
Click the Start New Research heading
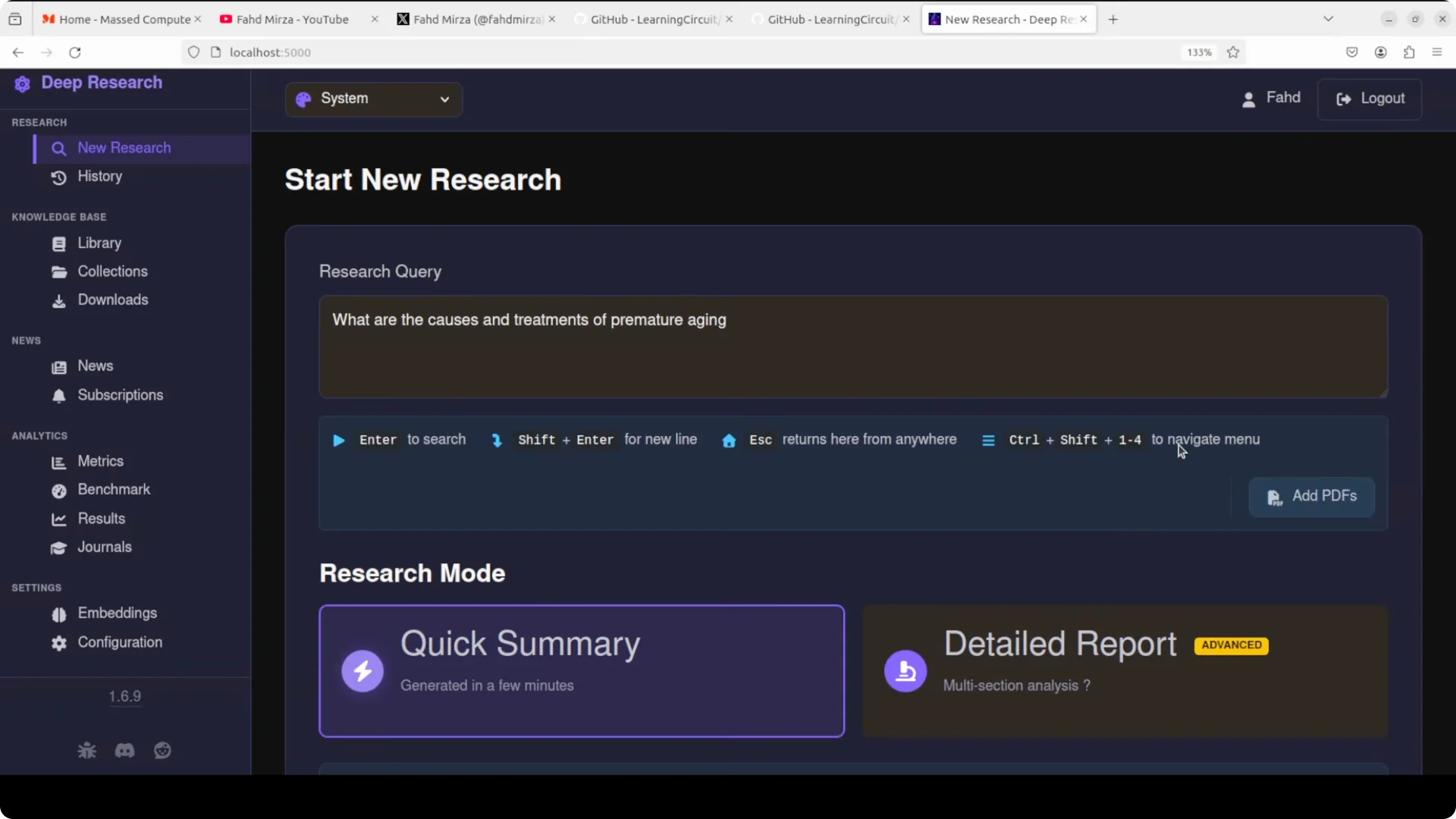click(x=423, y=180)
